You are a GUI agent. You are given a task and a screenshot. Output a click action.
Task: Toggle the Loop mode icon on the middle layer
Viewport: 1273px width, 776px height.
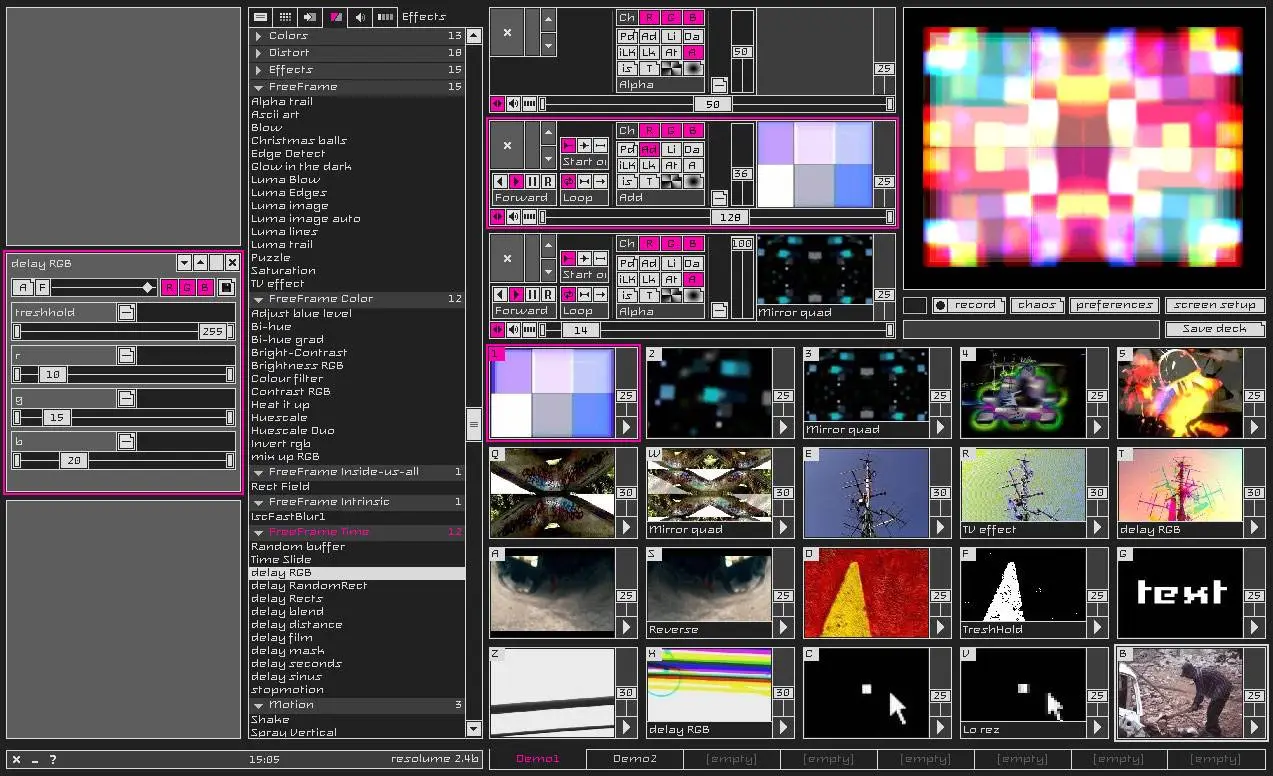[x=568, y=182]
